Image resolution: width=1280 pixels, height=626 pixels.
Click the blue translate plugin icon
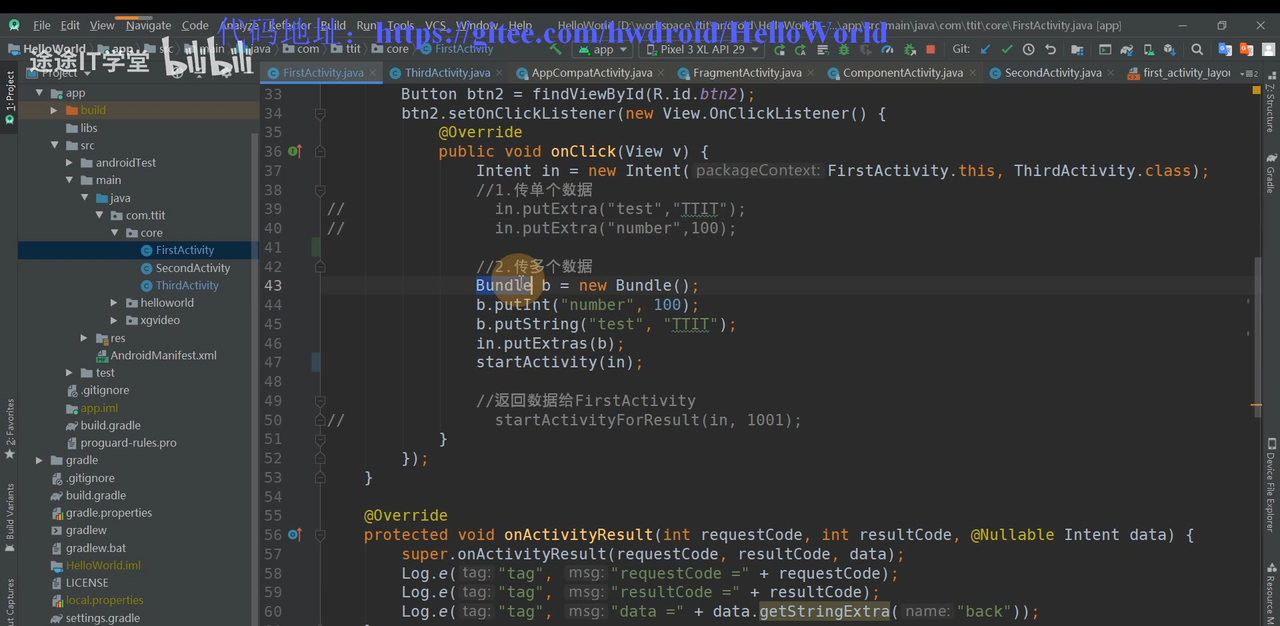pos(1225,49)
